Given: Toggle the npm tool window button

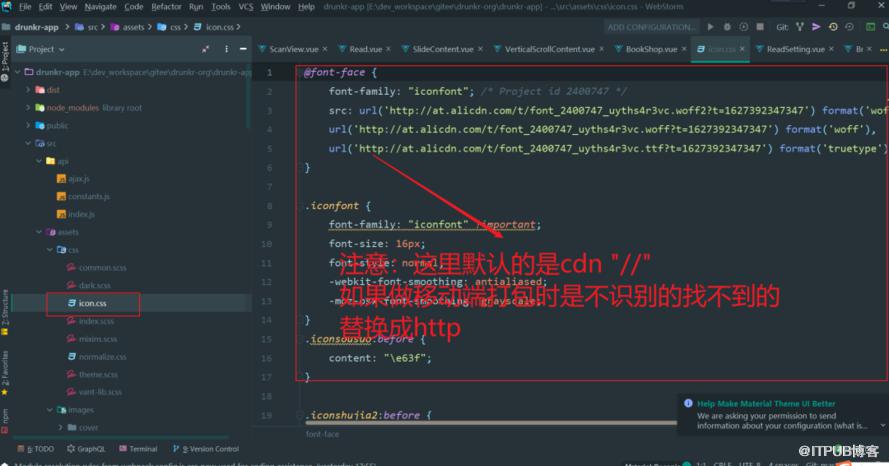Looking at the screenshot, I should click(x=5, y=420).
